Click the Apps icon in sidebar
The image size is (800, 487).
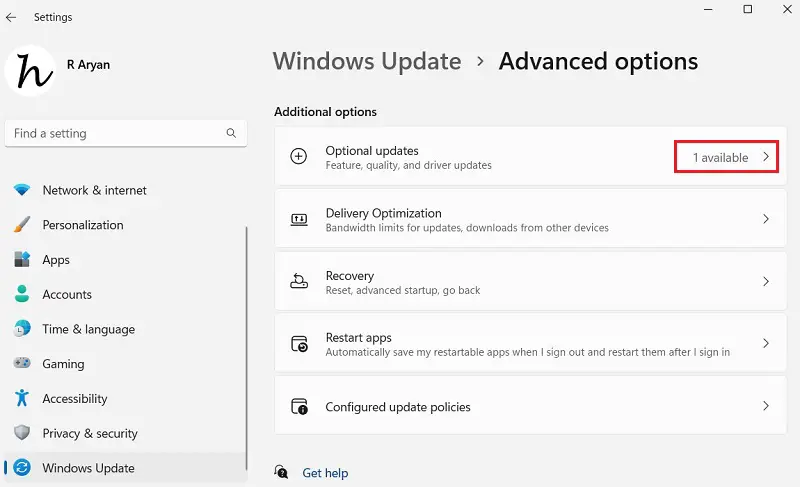coord(22,260)
